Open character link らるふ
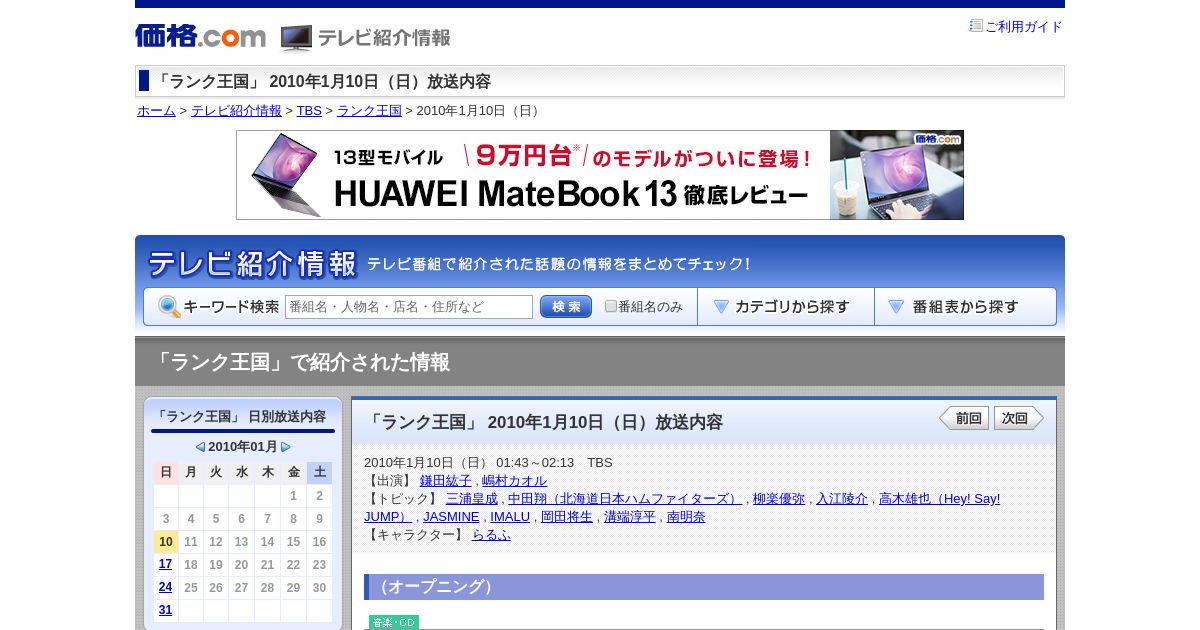 click(x=491, y=534)
